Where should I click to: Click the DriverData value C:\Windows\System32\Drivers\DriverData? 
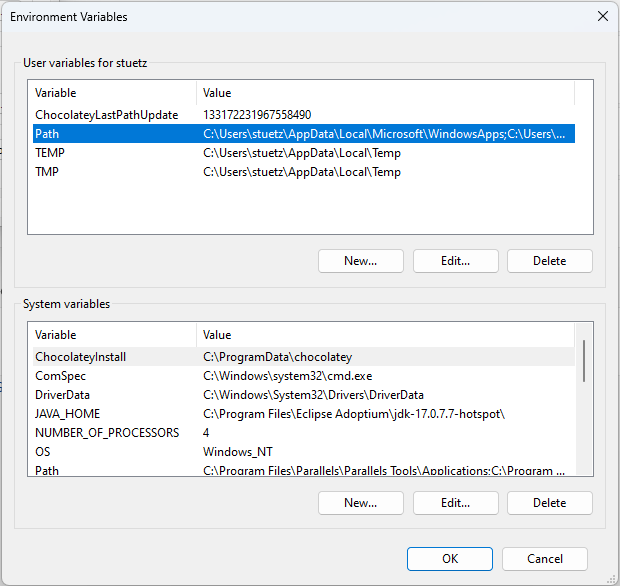click(x=313, y=395)
